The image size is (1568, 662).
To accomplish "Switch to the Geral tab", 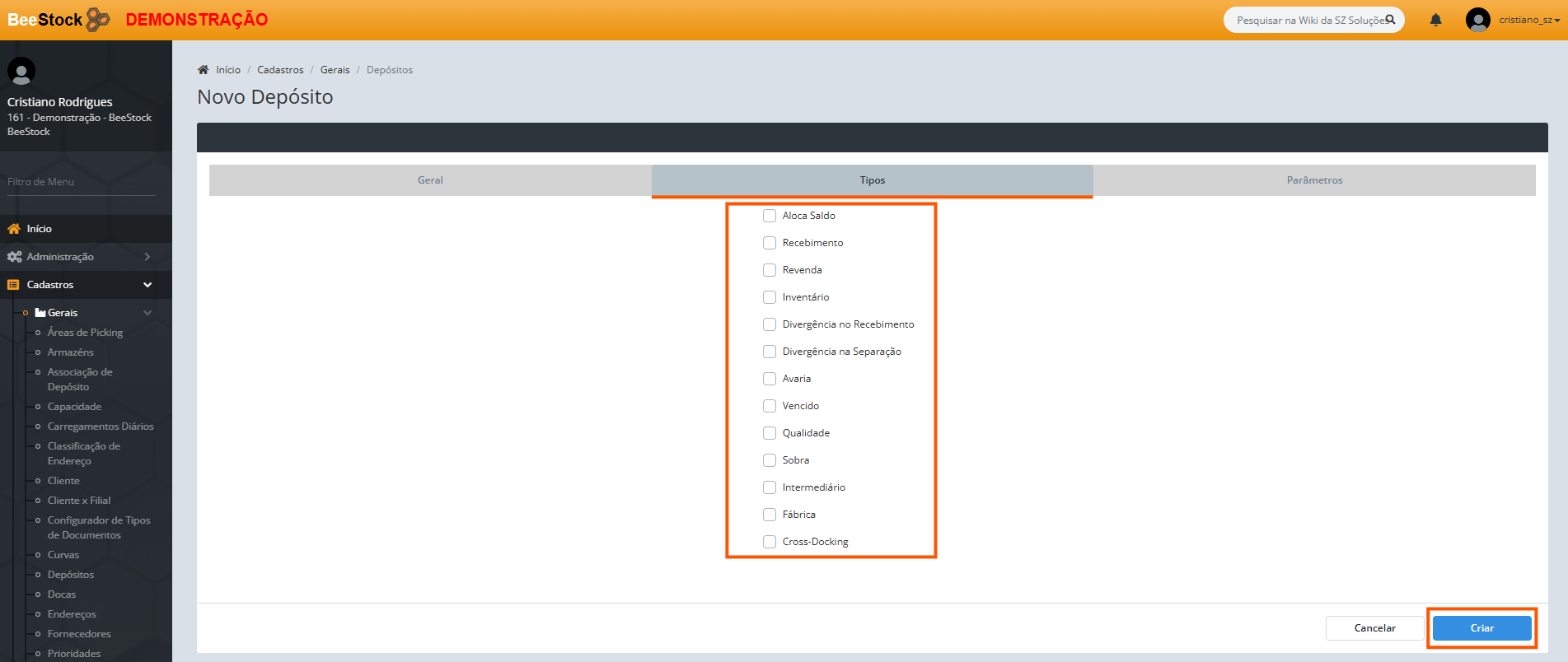I will (430, 180).
